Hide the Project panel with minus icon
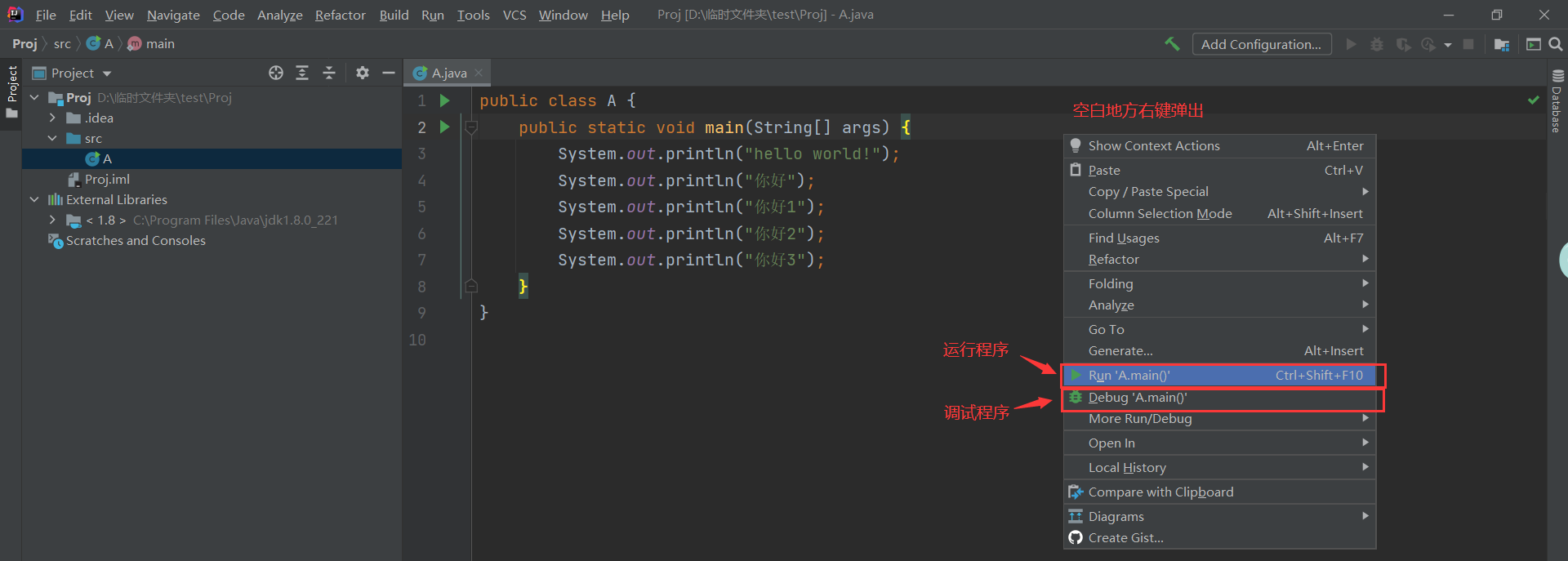The image size is (1568, 561). click(x=389, y=73)
